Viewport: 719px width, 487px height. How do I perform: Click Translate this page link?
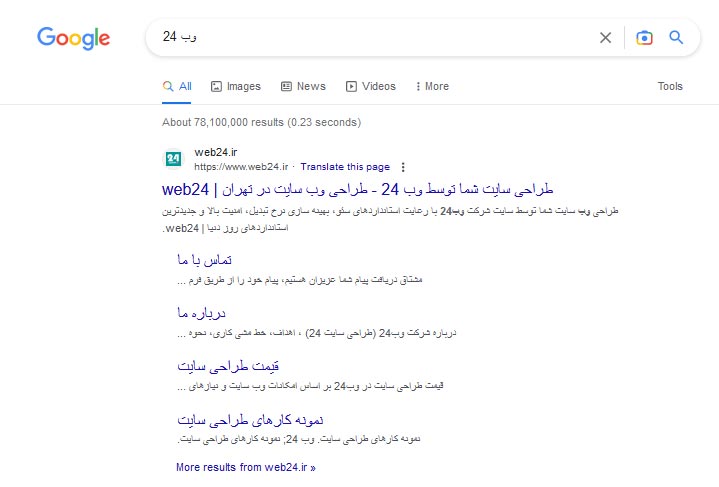345,167
